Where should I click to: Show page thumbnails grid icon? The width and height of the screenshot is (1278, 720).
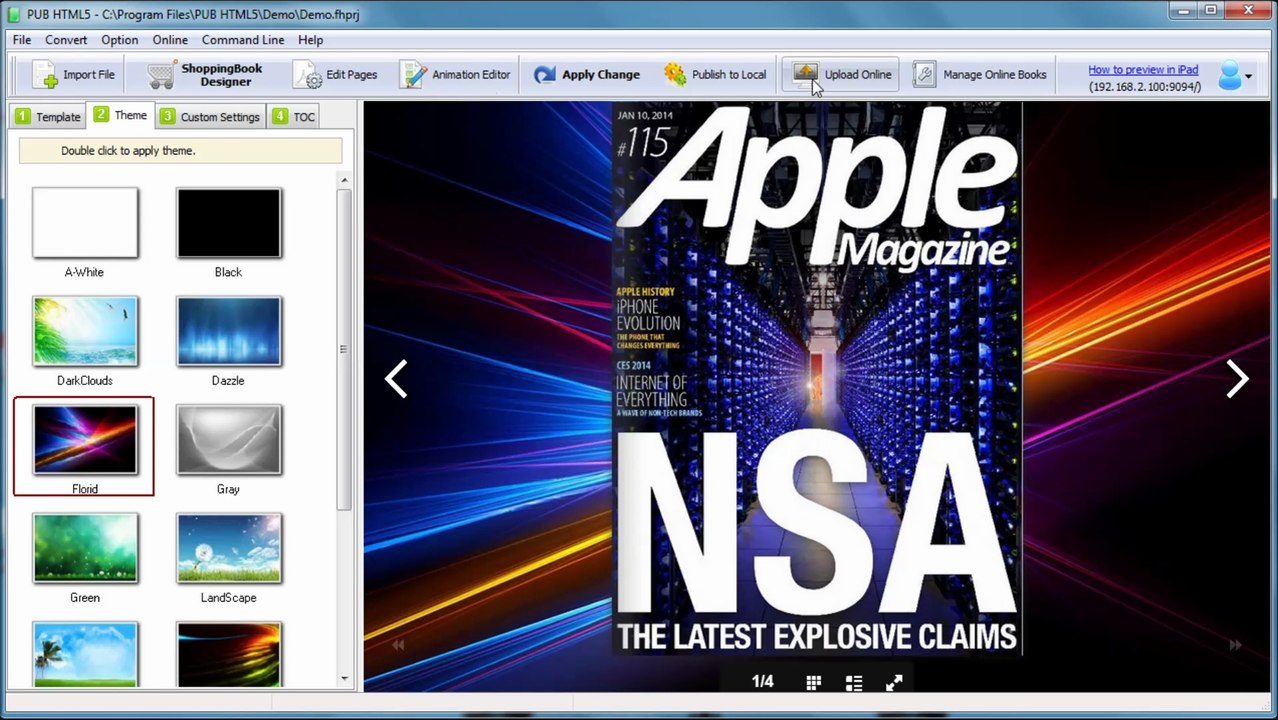(814, 683)
